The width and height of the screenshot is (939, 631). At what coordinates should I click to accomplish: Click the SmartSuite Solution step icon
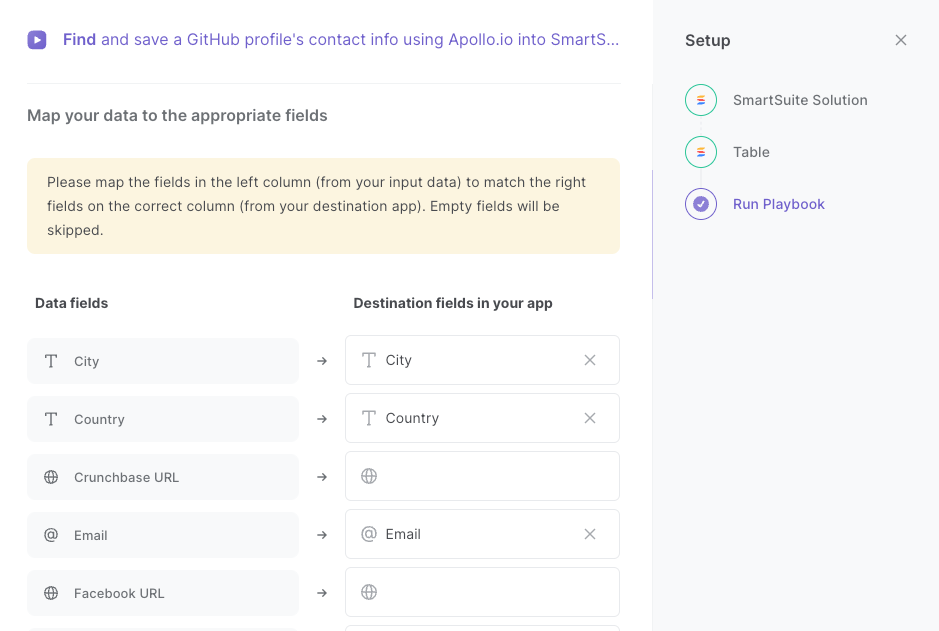[x=701, y=100]
